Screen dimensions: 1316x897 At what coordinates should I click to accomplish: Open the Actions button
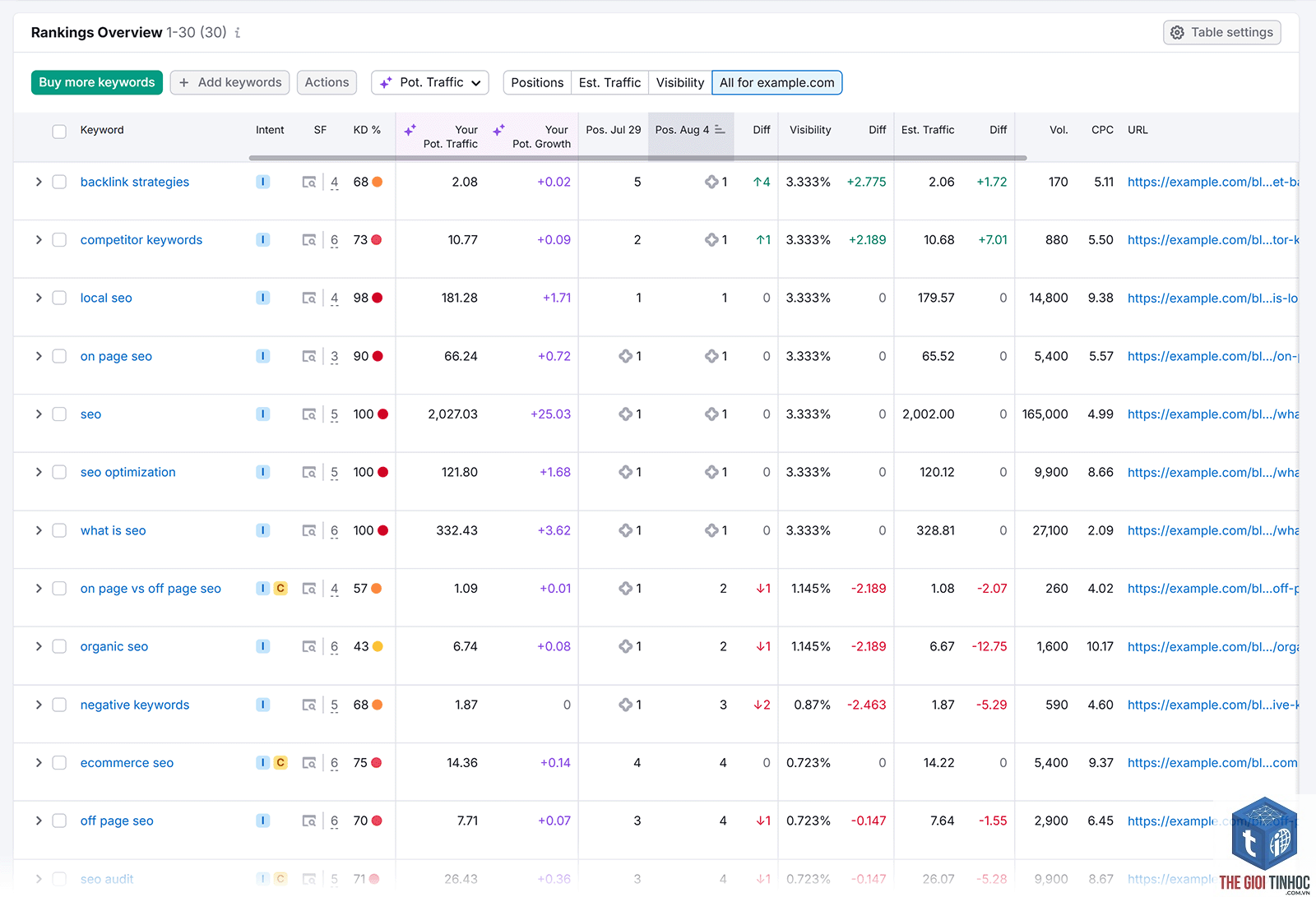pos(327,82)
